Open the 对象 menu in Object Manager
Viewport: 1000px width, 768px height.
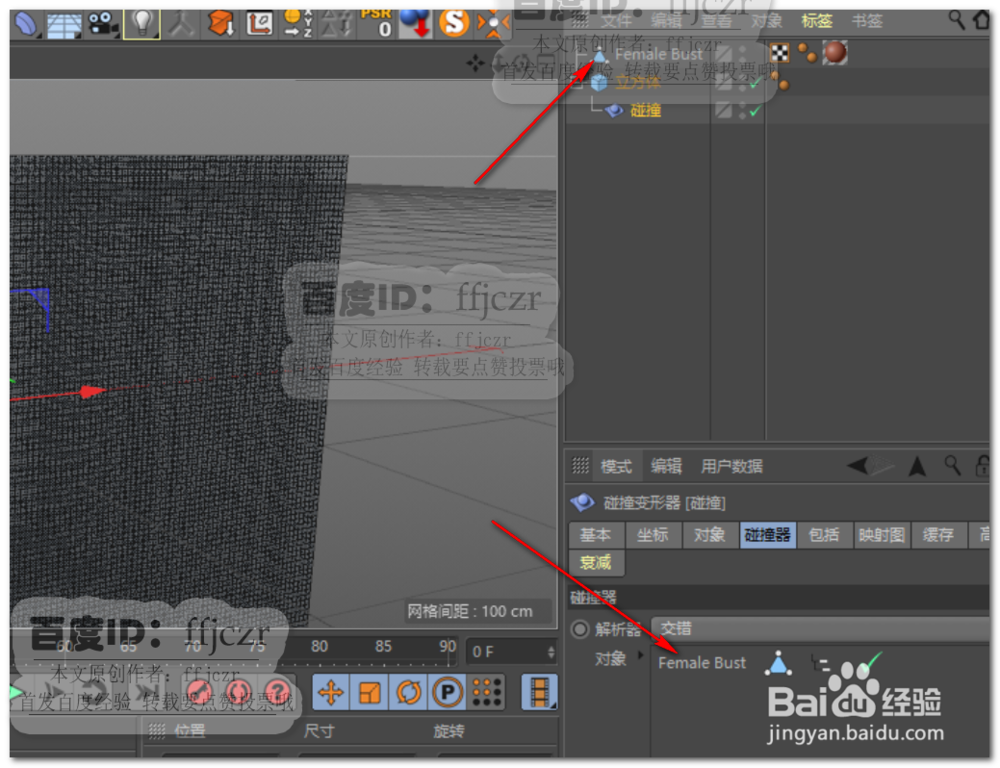(x=766, y=21)
